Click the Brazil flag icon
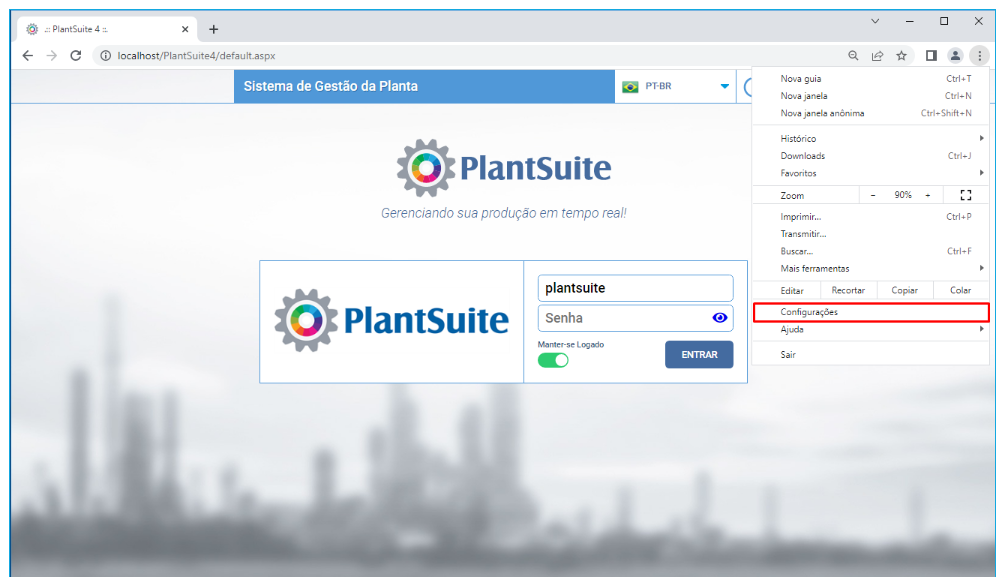 (x=630, y=86)
